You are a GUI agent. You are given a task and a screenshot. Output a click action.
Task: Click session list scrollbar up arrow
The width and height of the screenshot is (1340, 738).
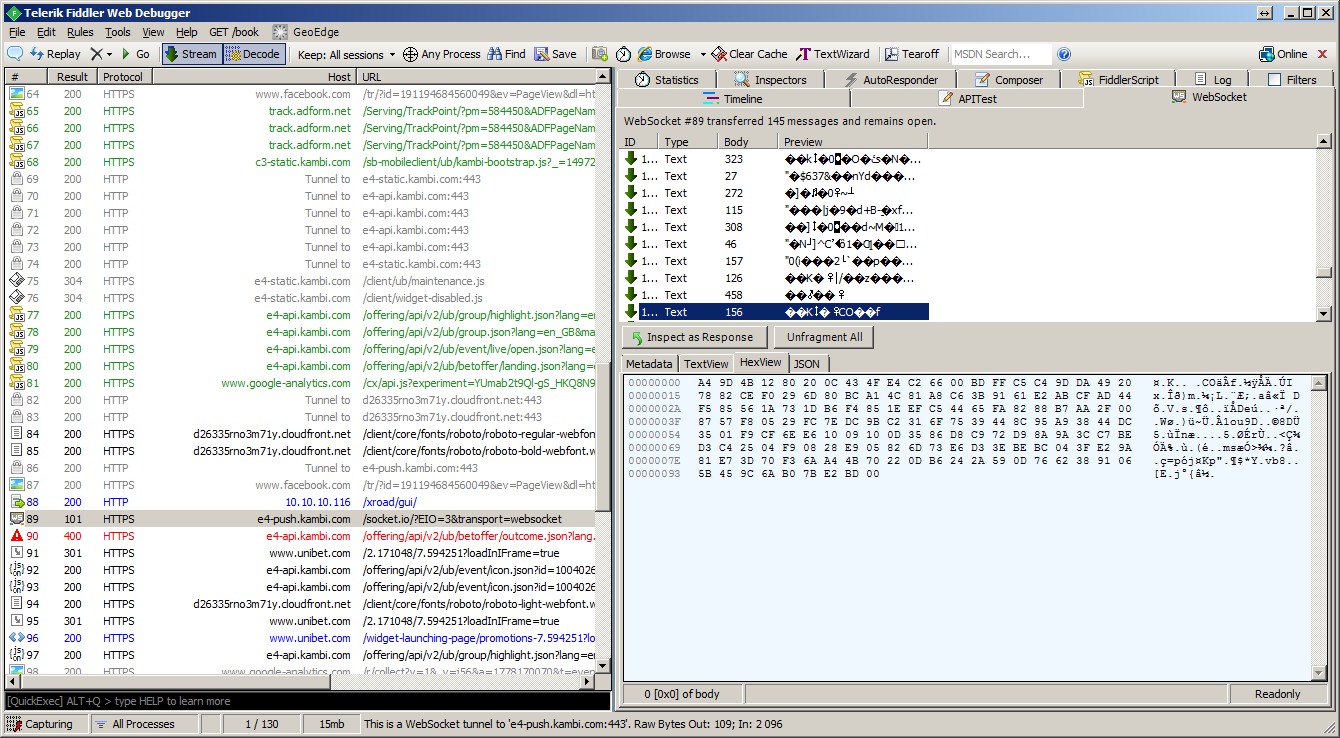tap(603, 77)
